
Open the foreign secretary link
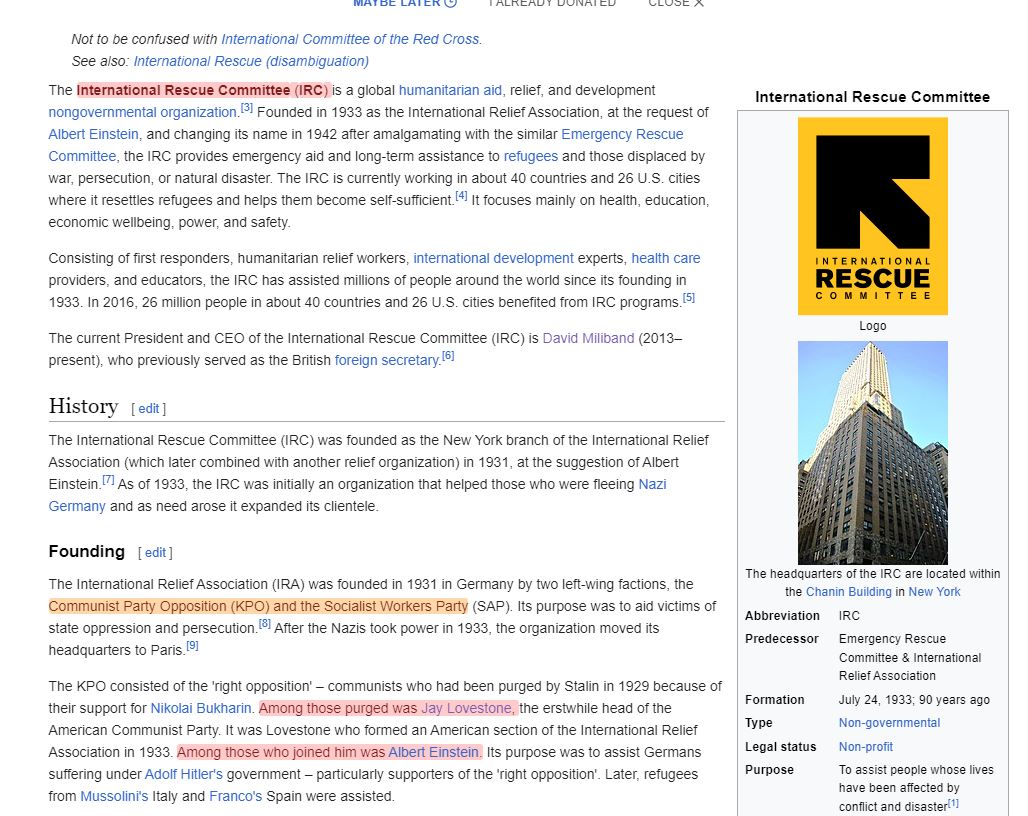[387, 360]
